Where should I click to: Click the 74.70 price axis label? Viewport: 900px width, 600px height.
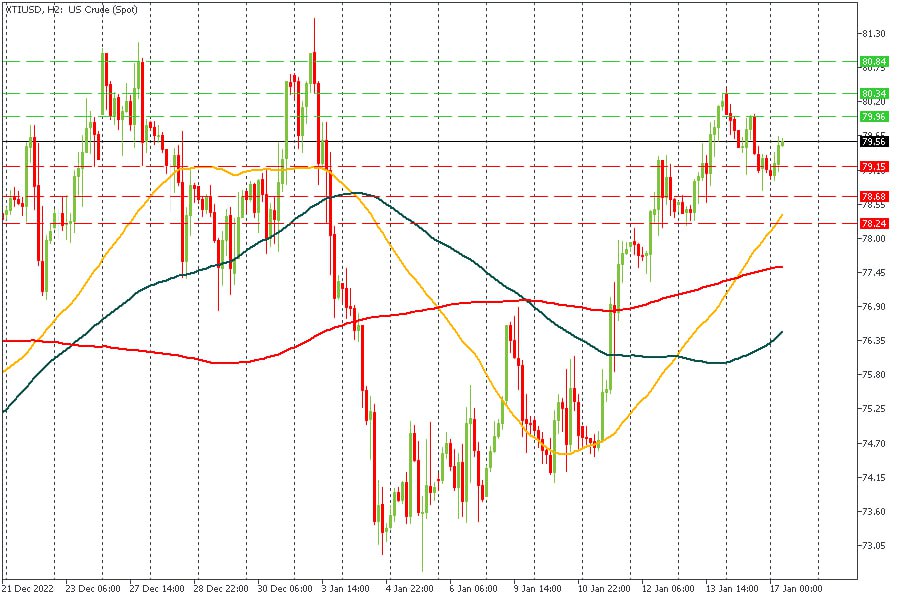(874, 443)
